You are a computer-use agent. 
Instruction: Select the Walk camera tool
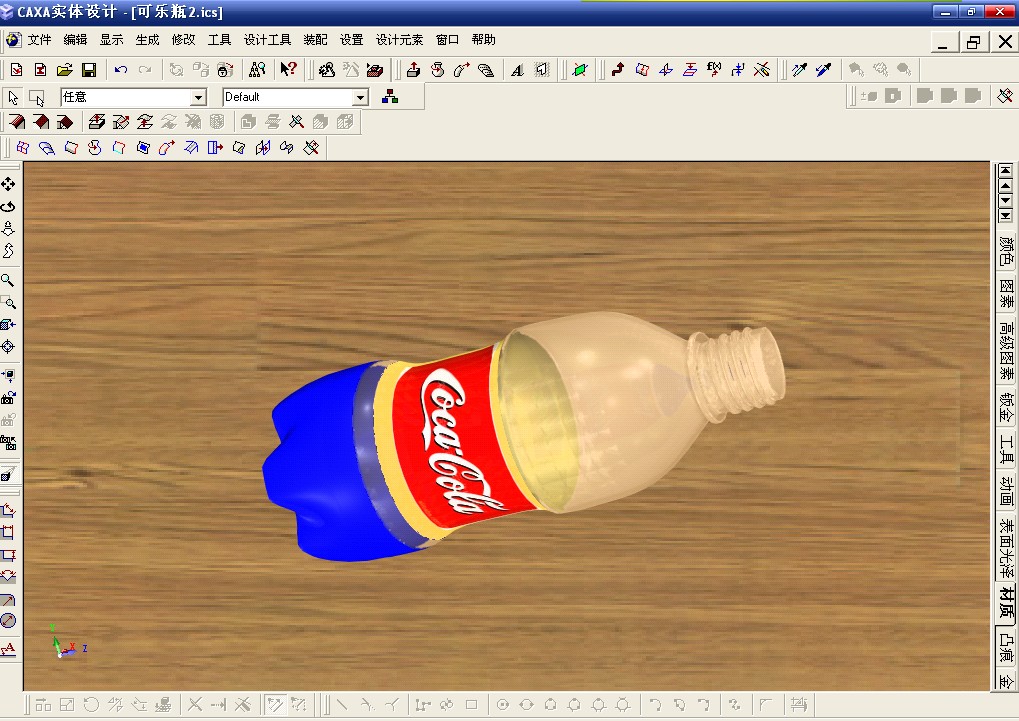[x=8, y=250]
